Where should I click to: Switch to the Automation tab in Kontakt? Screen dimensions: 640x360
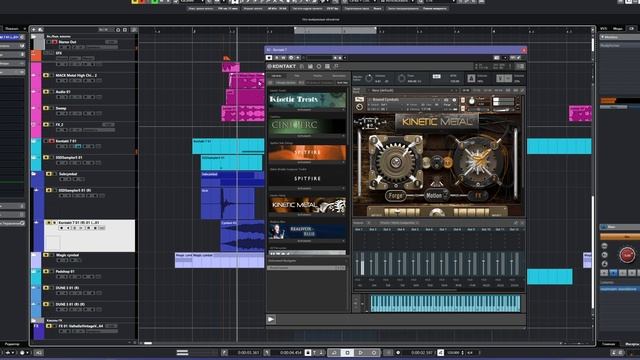(339, 76)
